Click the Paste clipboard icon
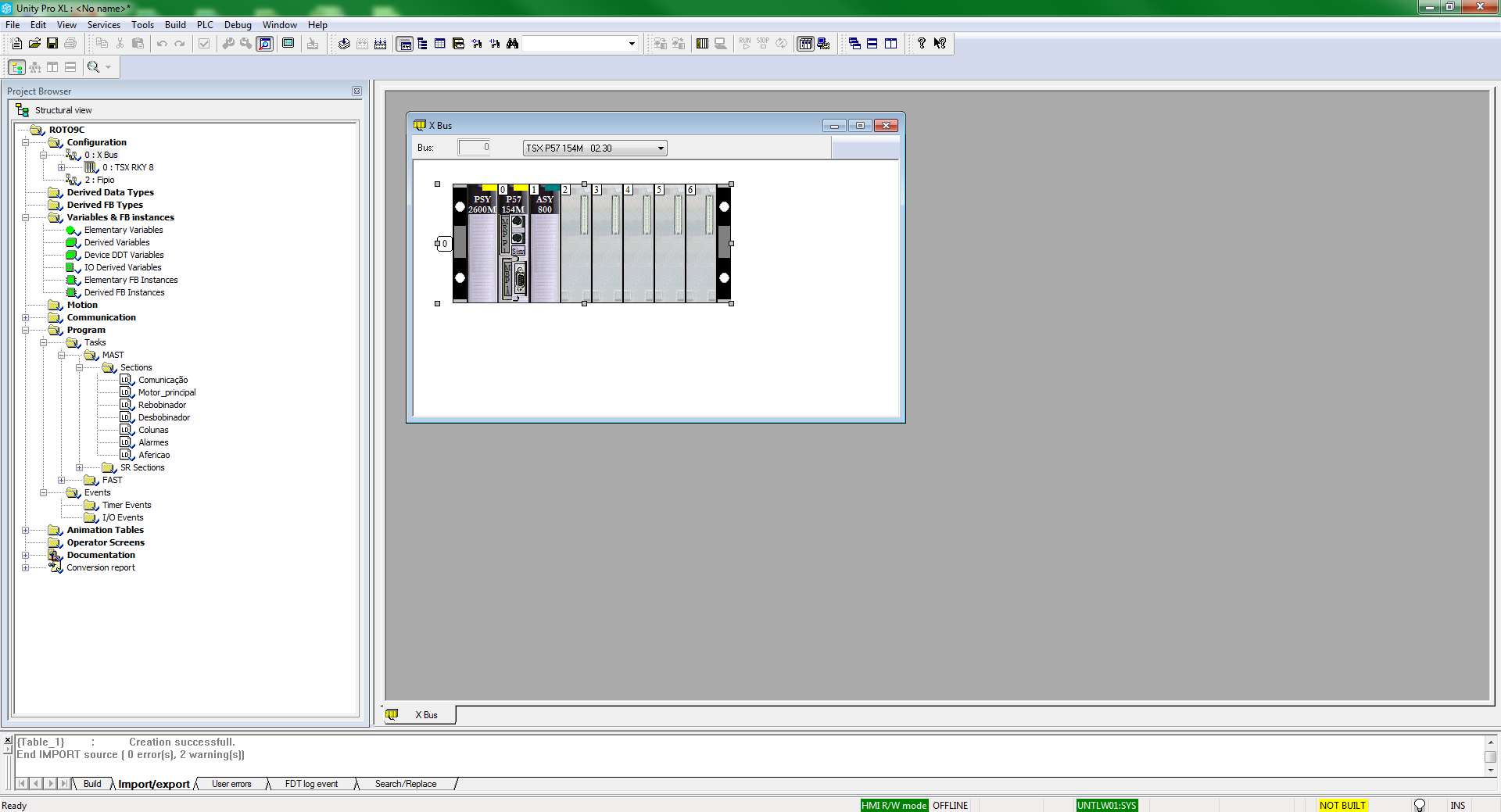The image size is (1501, 812). pos(138,44)
